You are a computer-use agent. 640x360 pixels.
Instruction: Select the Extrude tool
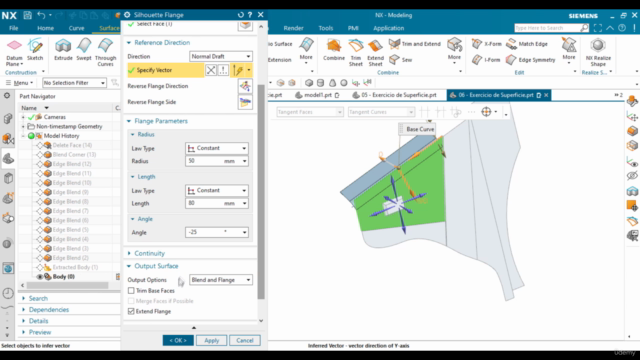63,50
